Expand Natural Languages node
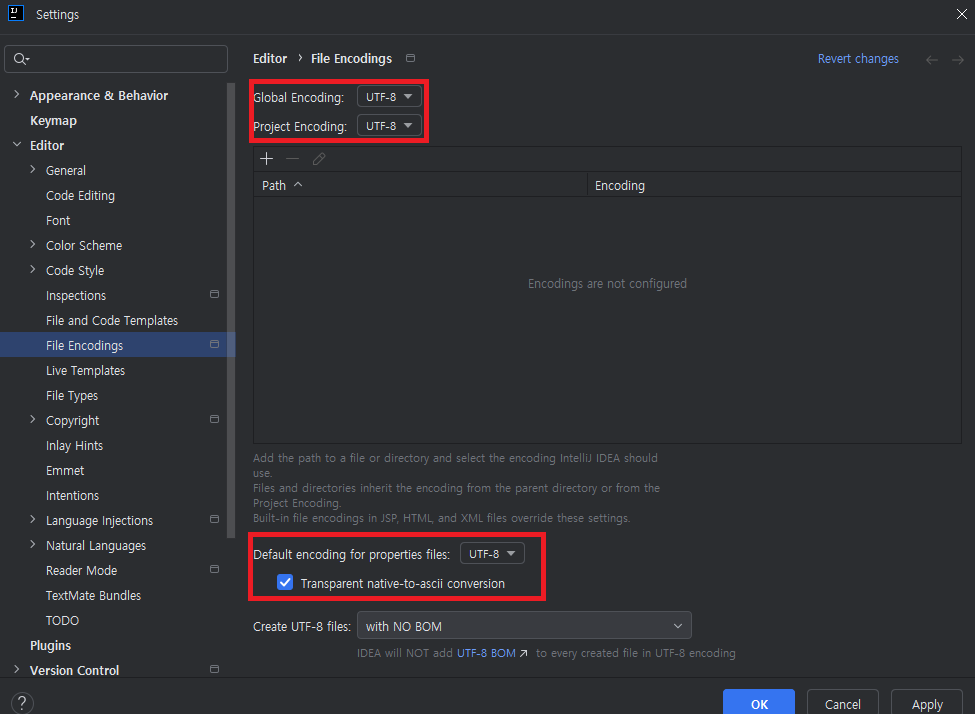Screen dimensions: 975x714 click(x=33, y=544)
